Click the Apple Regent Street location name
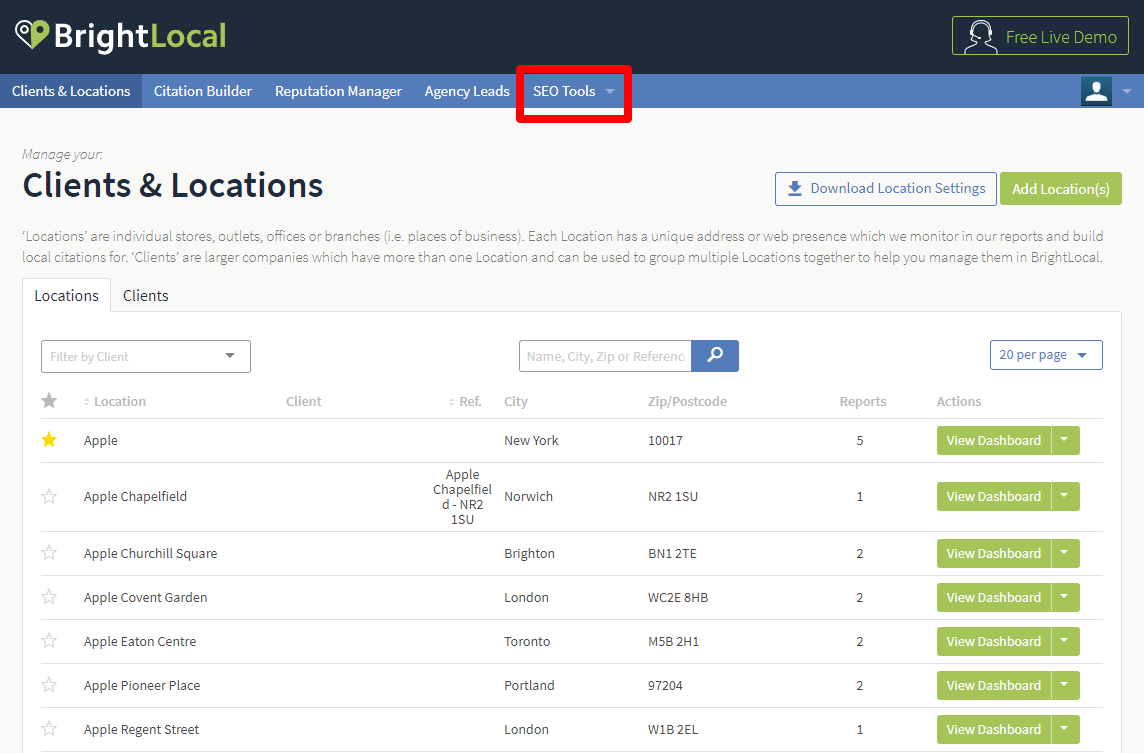Screen dimensions: 1144x753 pos(141,729)
